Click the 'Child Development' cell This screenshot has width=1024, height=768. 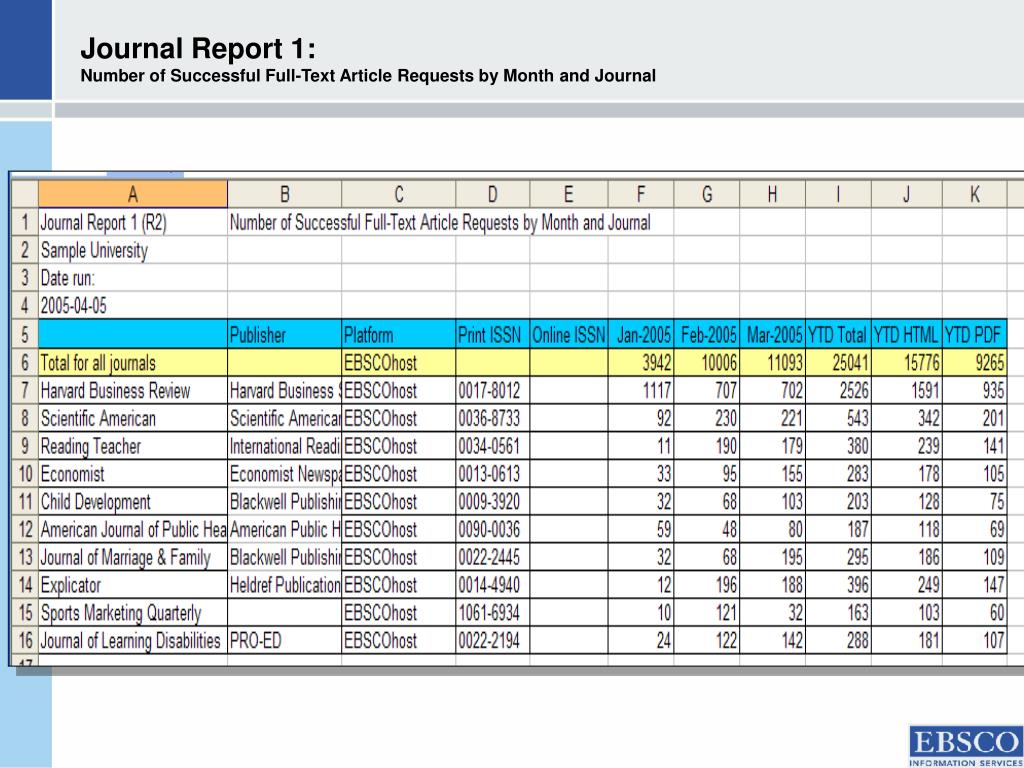pyautogui.click(x=133, y=502)
